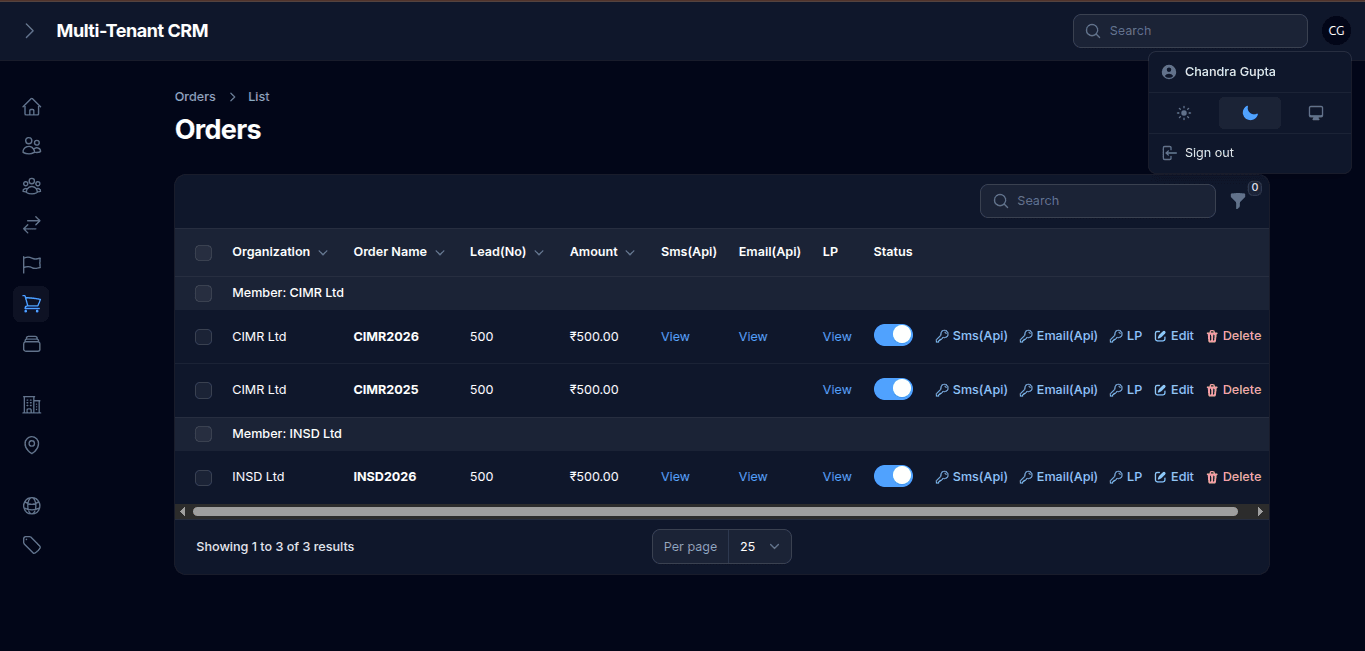Open the flag sidebar icon
This screenshot has height=651, width=1365.
pos(31,264)
